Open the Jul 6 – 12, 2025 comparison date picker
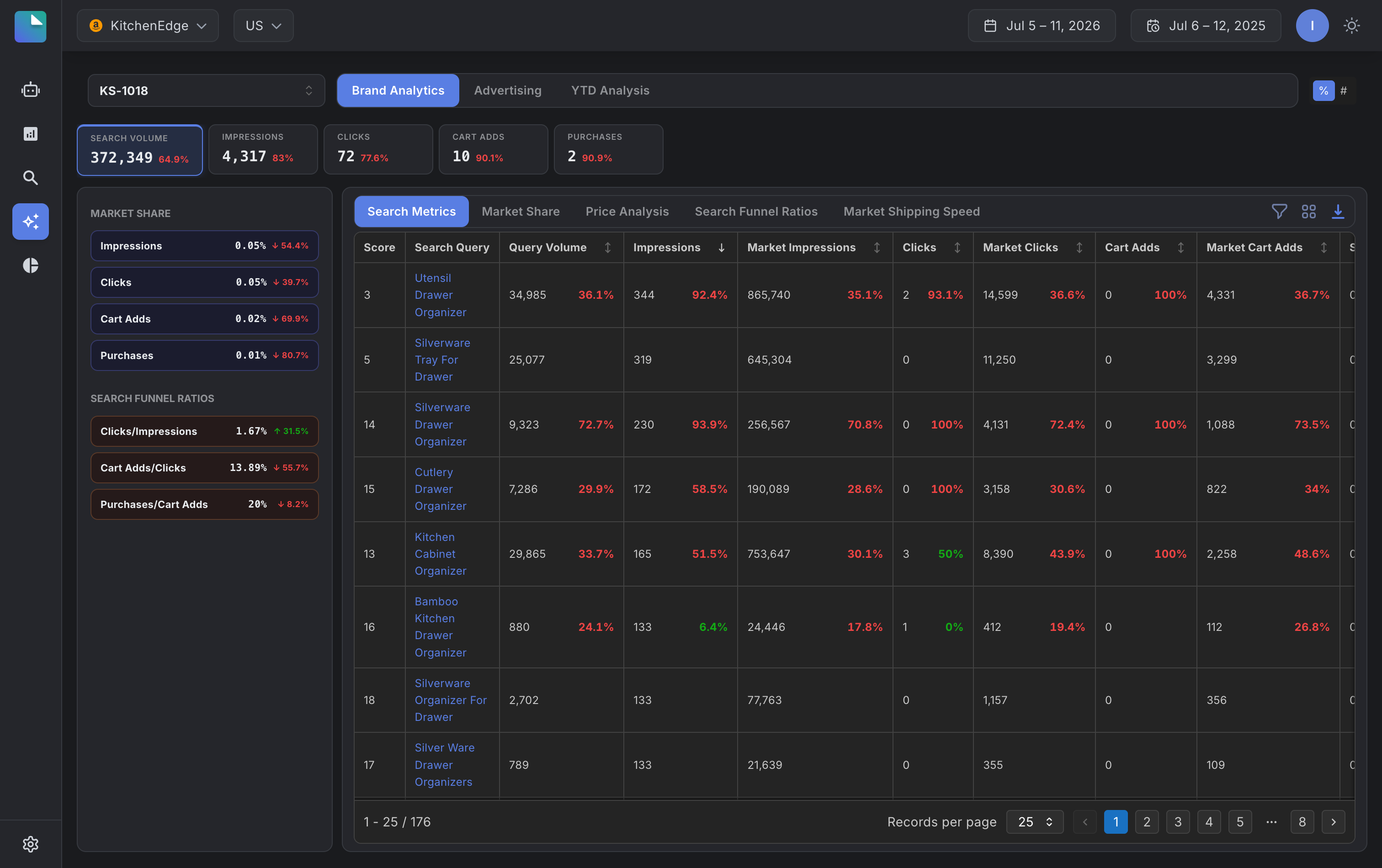Screen dimensions: 1382x868 click(1205, 26)
